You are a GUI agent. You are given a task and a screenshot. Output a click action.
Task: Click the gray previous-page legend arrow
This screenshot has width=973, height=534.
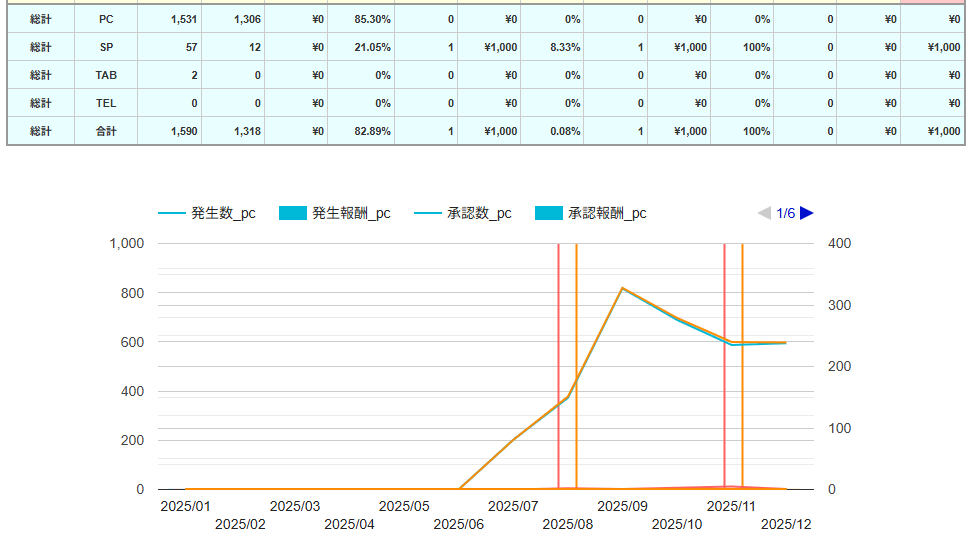(x=764, y=213)
